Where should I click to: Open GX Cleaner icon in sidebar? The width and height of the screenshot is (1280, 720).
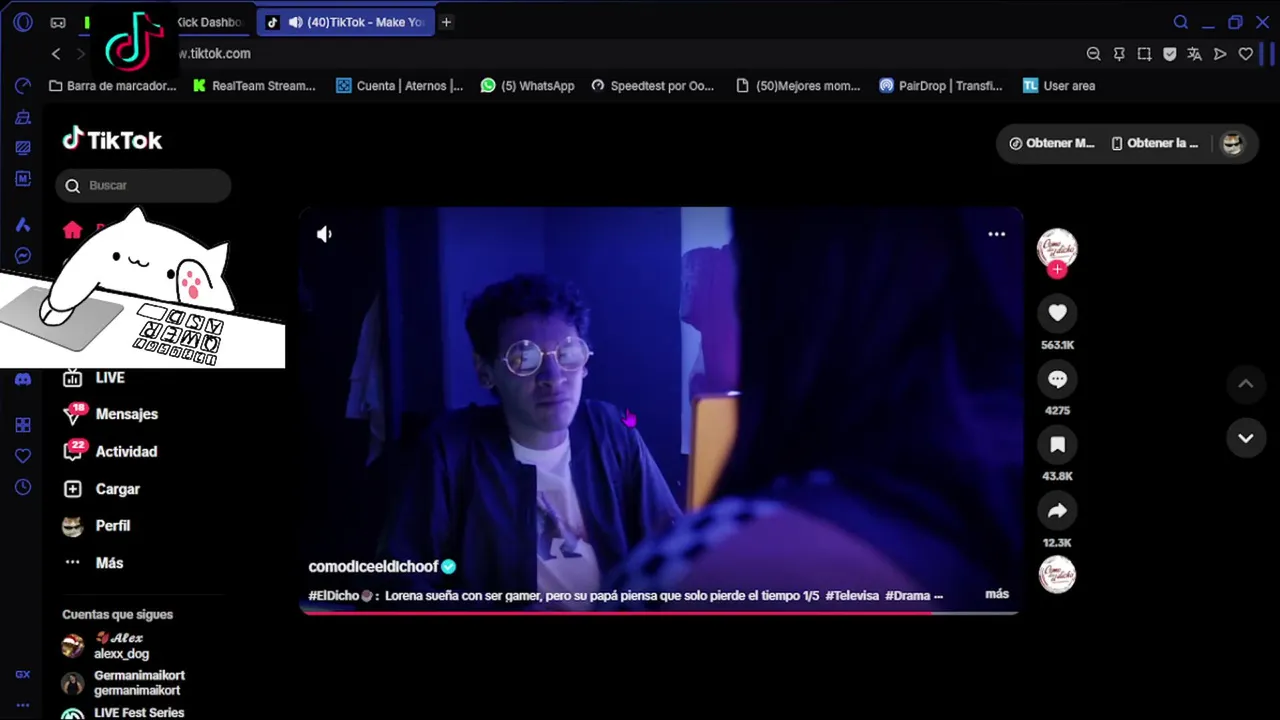[x=23, y=117]
